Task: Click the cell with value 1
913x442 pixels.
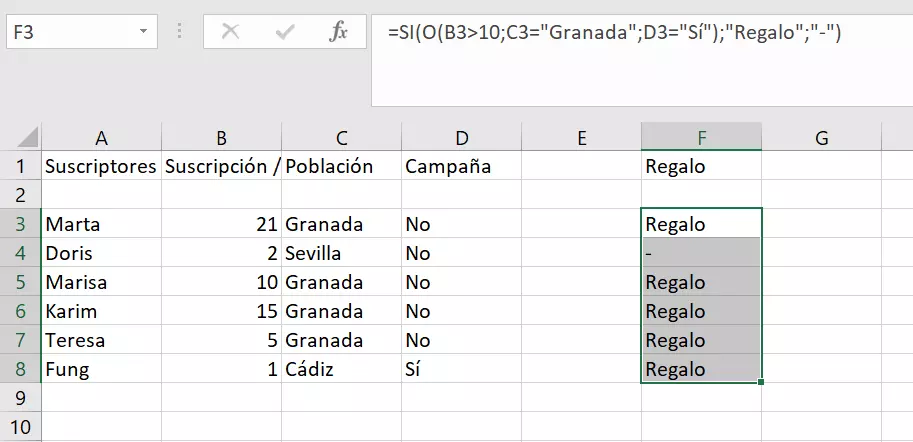Action: click(221, 369)
